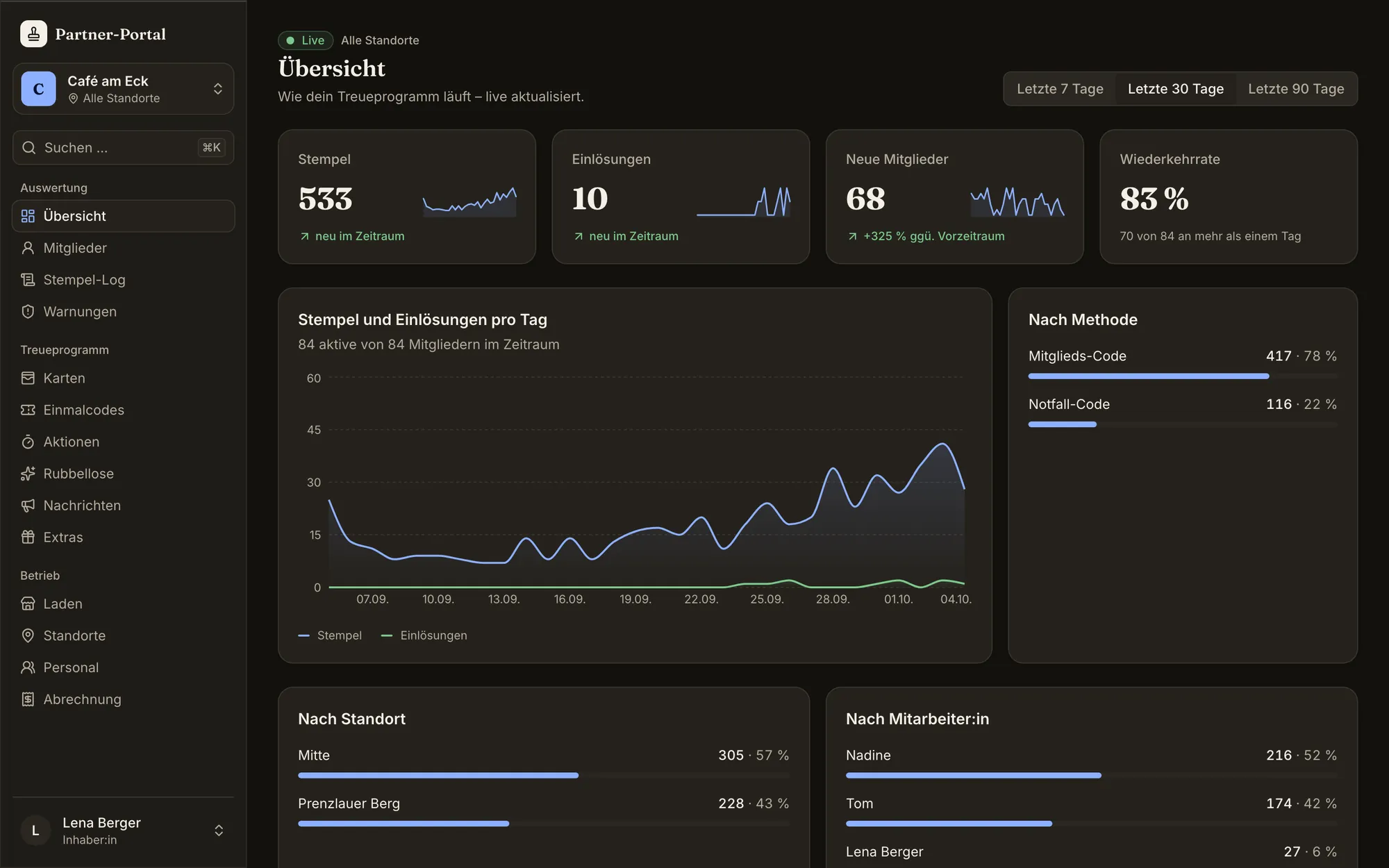This screenshot has width=1389, height=868.
Task: Click the Standorte map pin icon
Action: (28, 635)
